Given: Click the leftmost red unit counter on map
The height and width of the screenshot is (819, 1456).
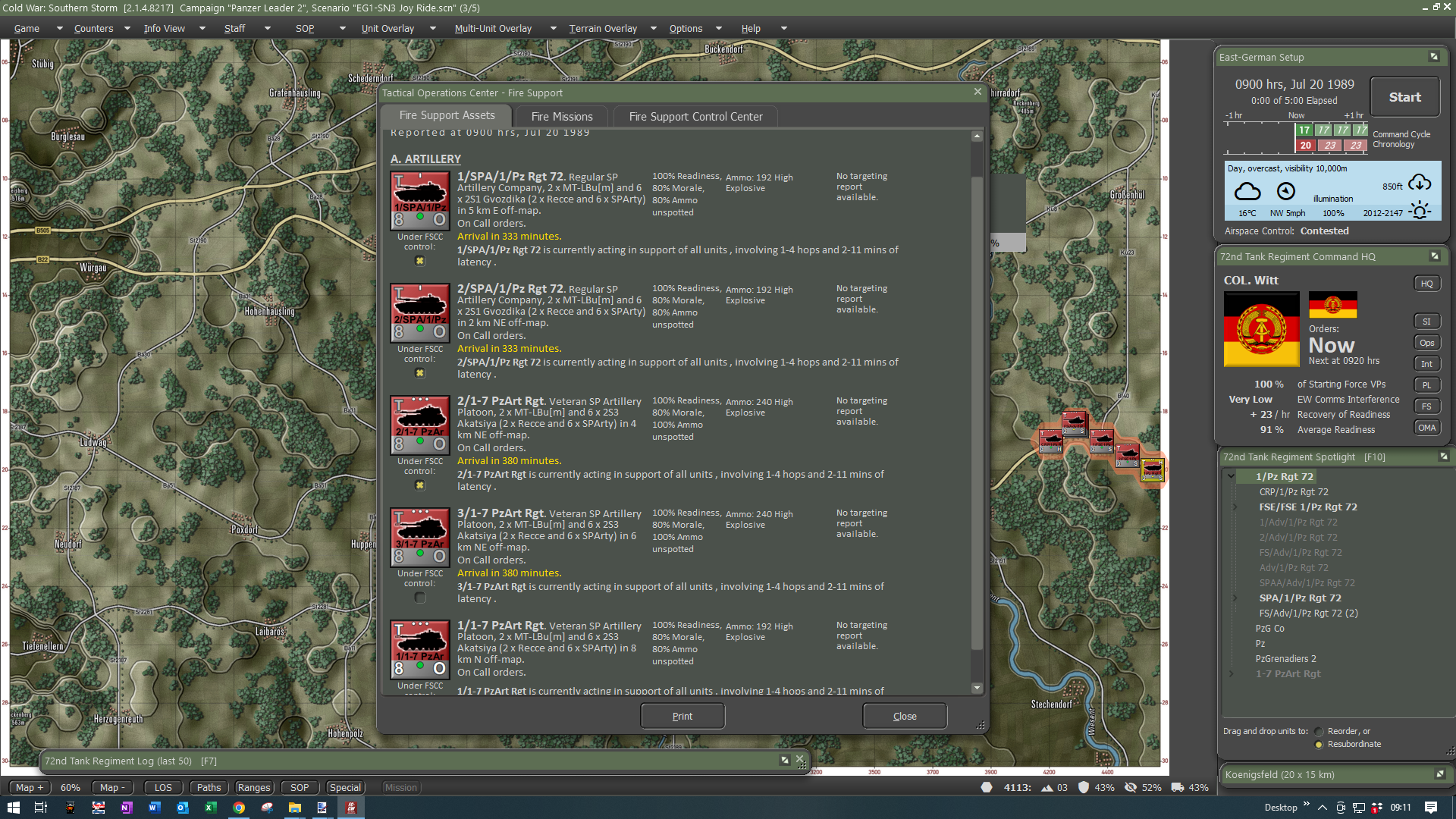Looking at the screenshot, I should coord(1050,441).
